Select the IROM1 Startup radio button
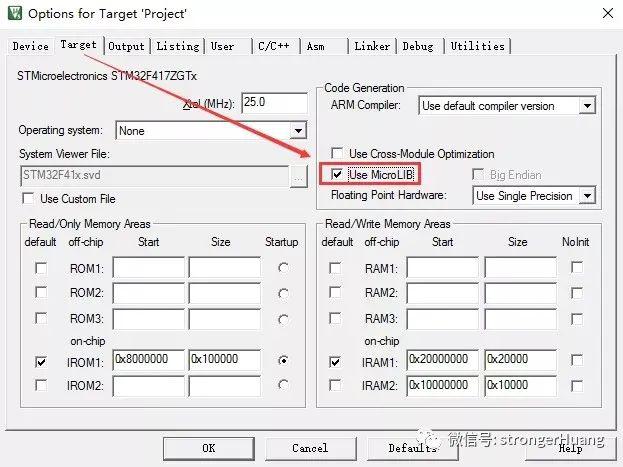 pyautogui.click(x=283, y=360)
